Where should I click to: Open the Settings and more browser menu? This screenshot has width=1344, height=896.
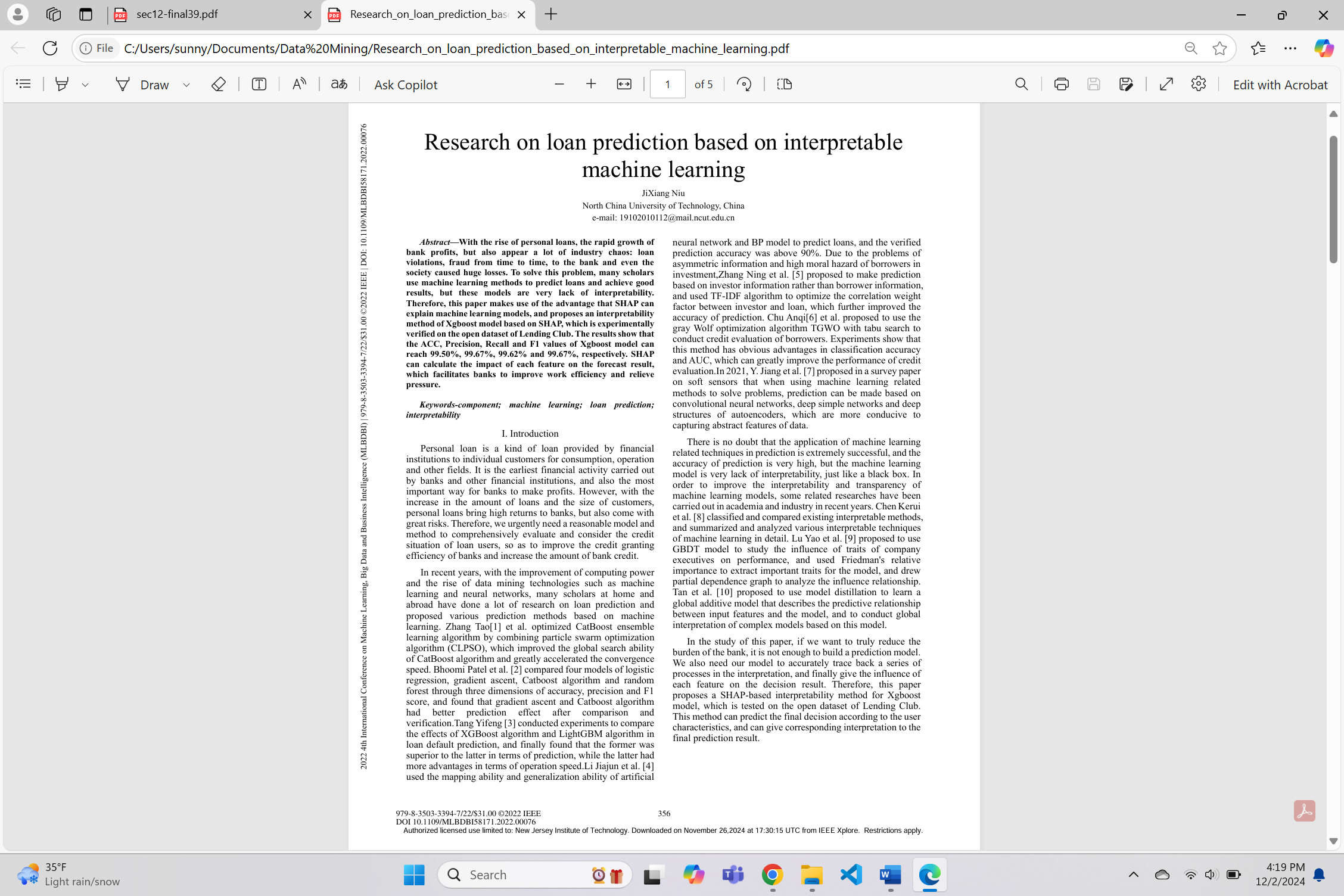coord(1290,48)
